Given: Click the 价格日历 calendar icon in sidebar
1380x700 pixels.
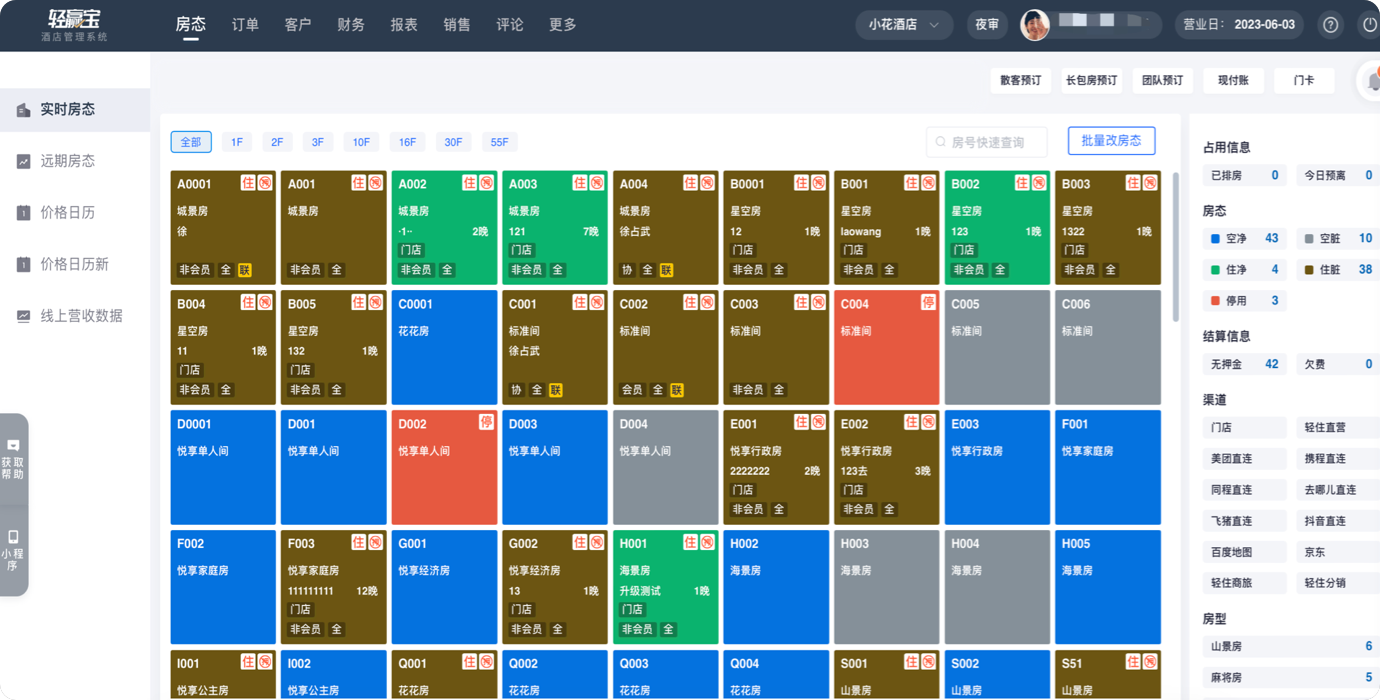Looking at the screenshot, I should (x=23, y=213).
